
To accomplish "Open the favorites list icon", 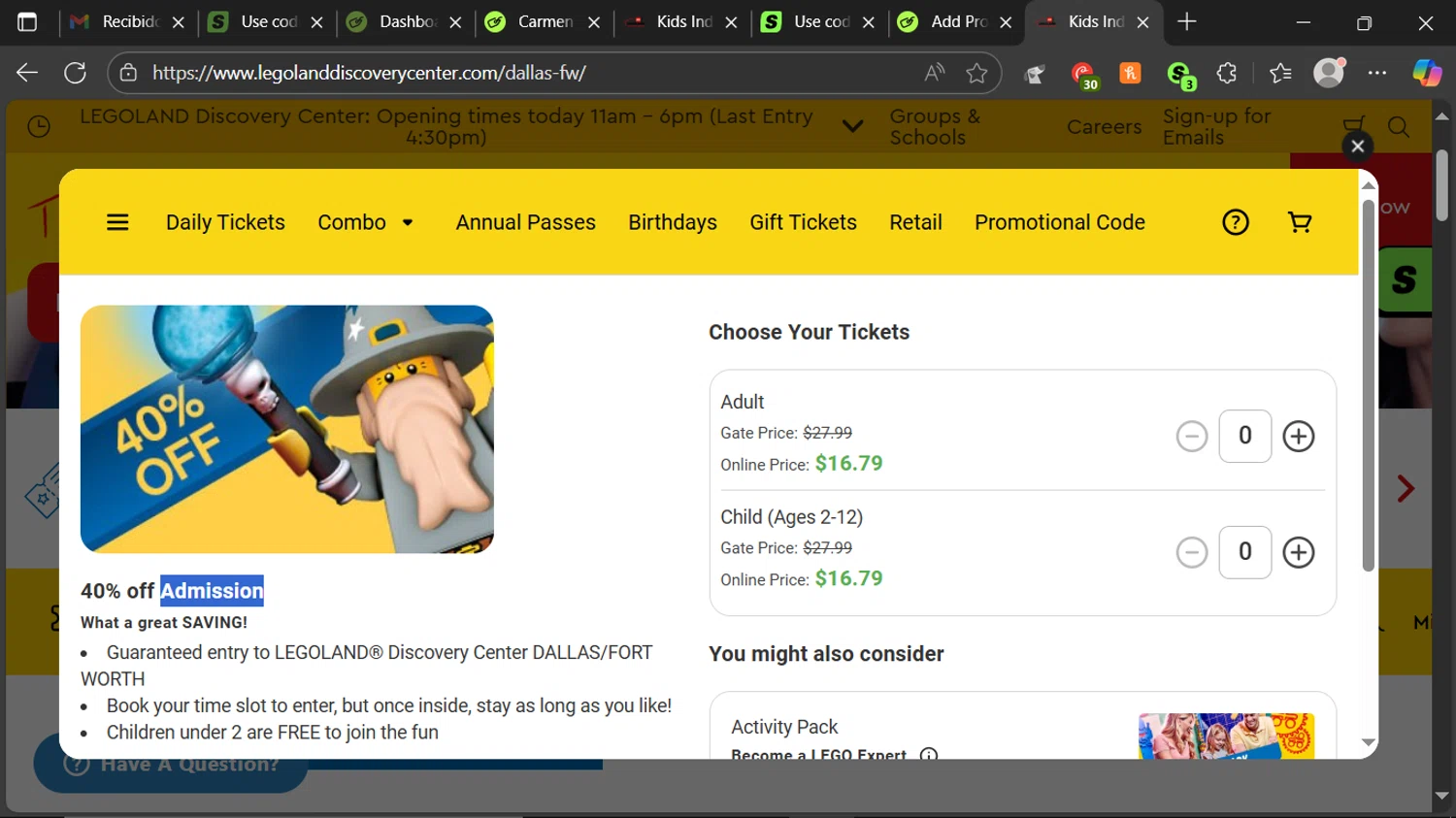I will (x=1280, y=73).
